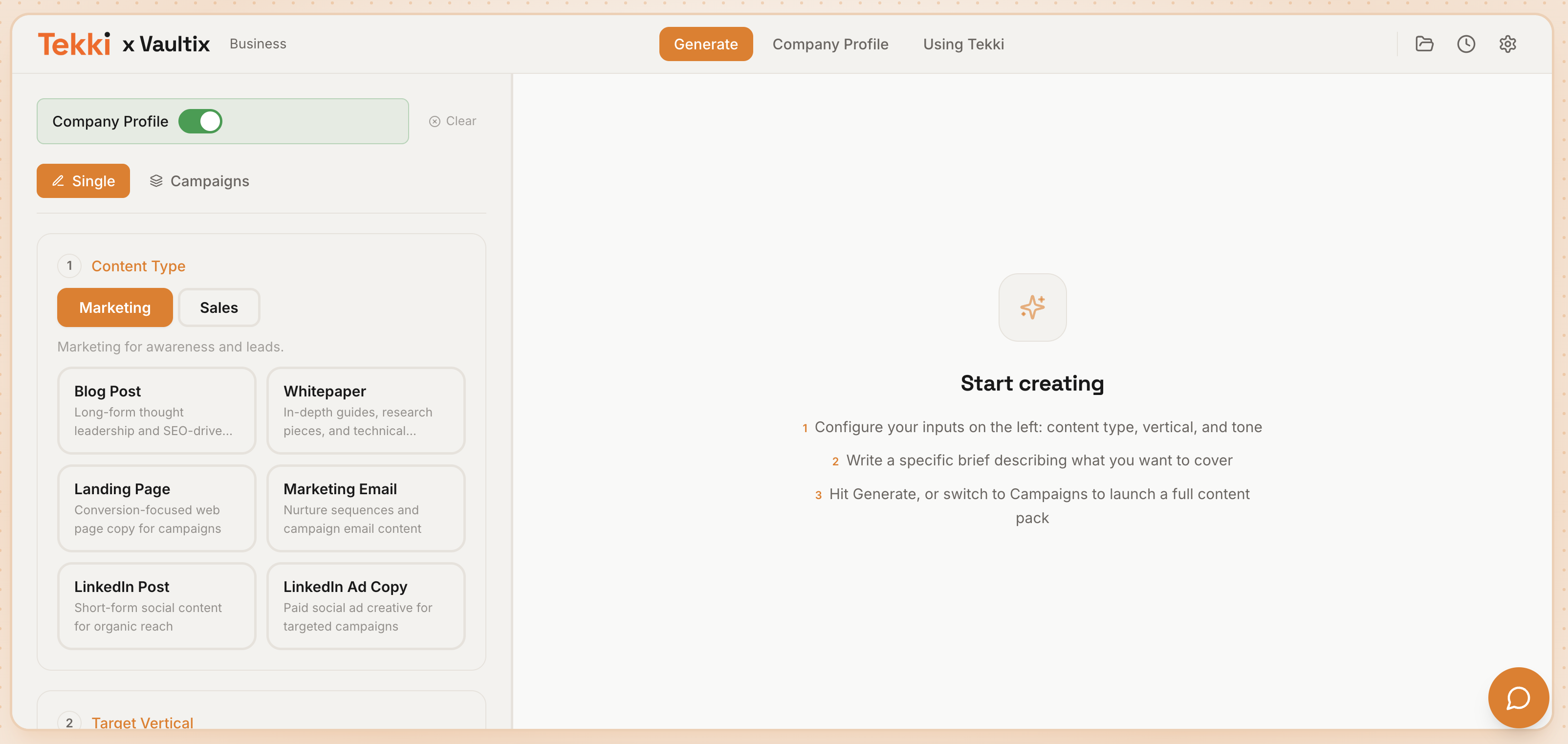Select the Marketing content type

[114, 307]
